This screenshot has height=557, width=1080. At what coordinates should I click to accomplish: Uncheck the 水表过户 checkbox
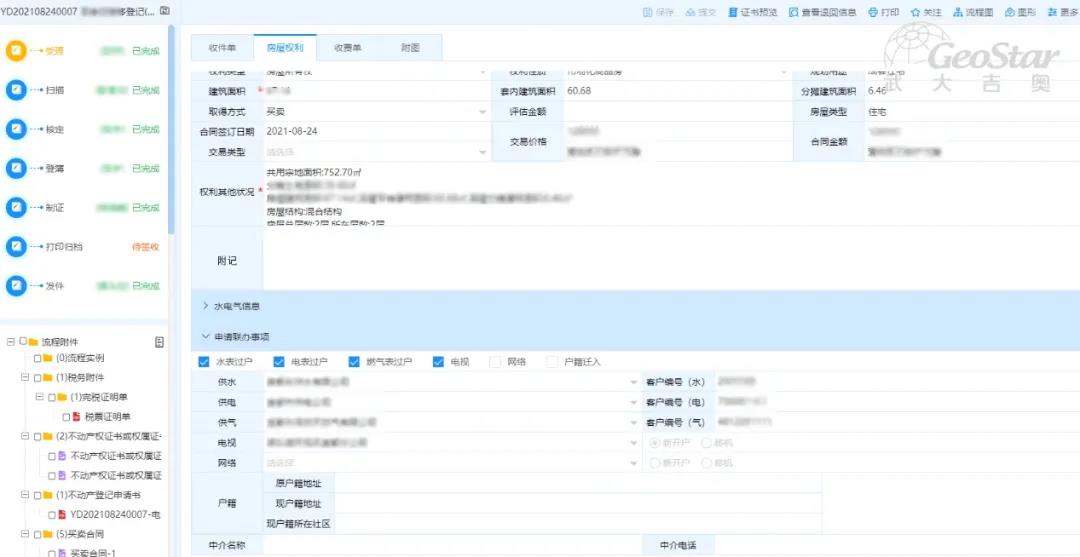(204, 362)
